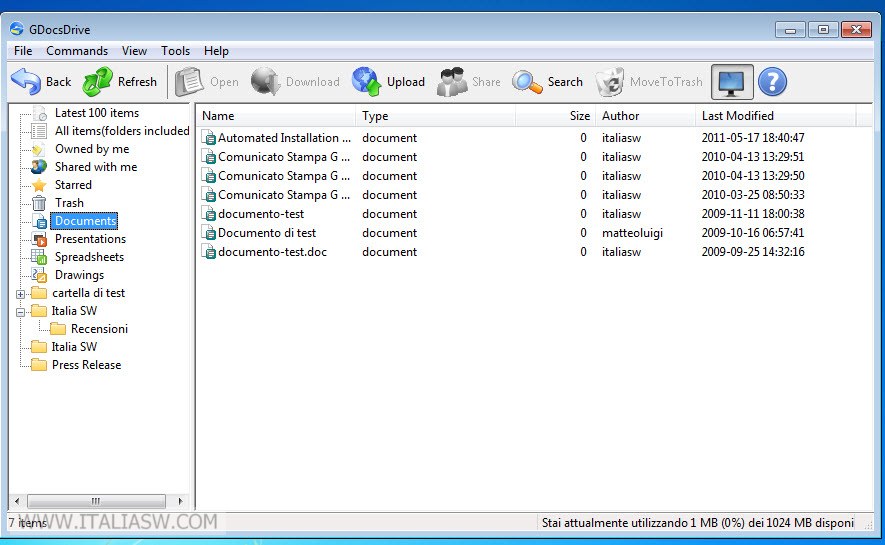Image resolution: width=885 pixels, height=545 pixels.
Task: Open the View menu
Action: click(134, 51)
